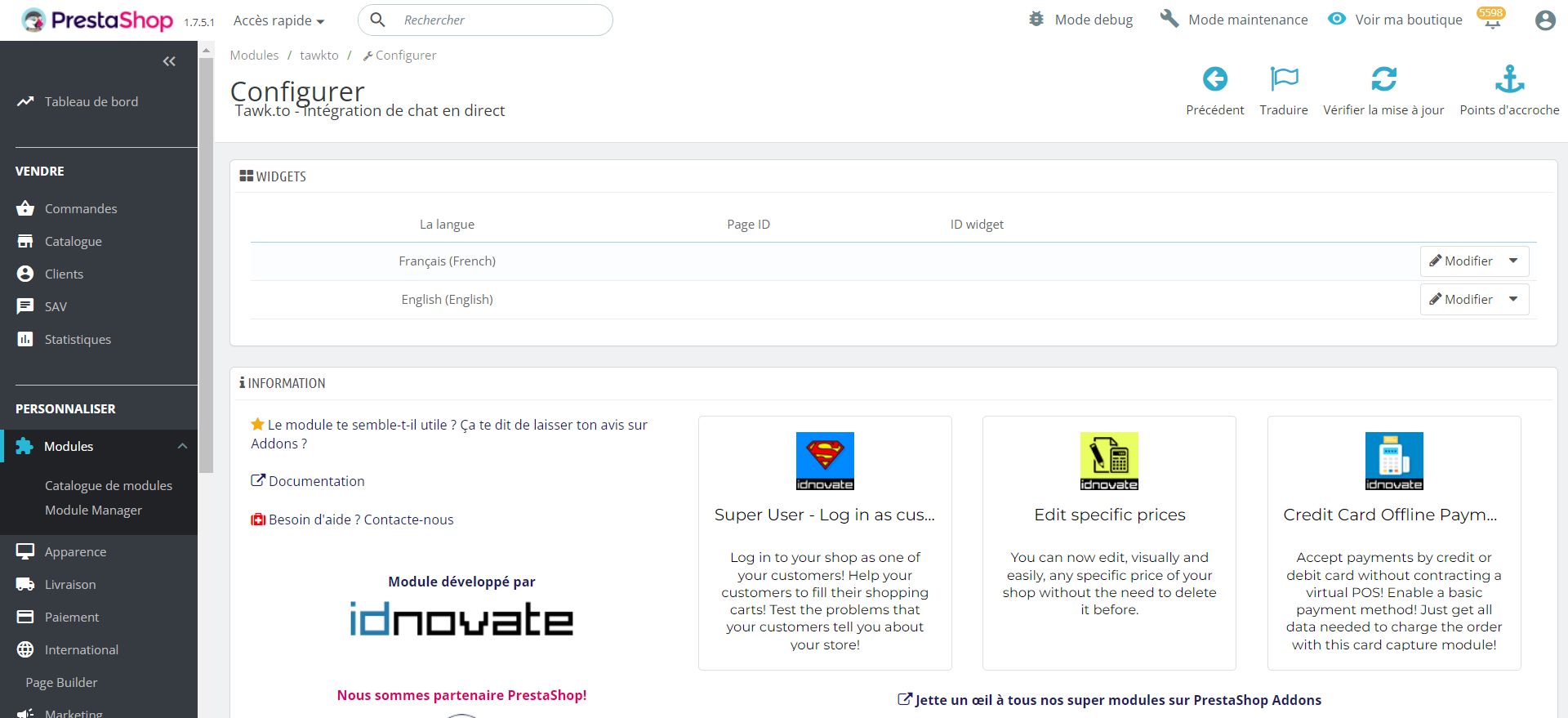Click the Commandes basket icon
Image resolution: width=1568 pixels, height=718 pixels.
coord(25,208)
